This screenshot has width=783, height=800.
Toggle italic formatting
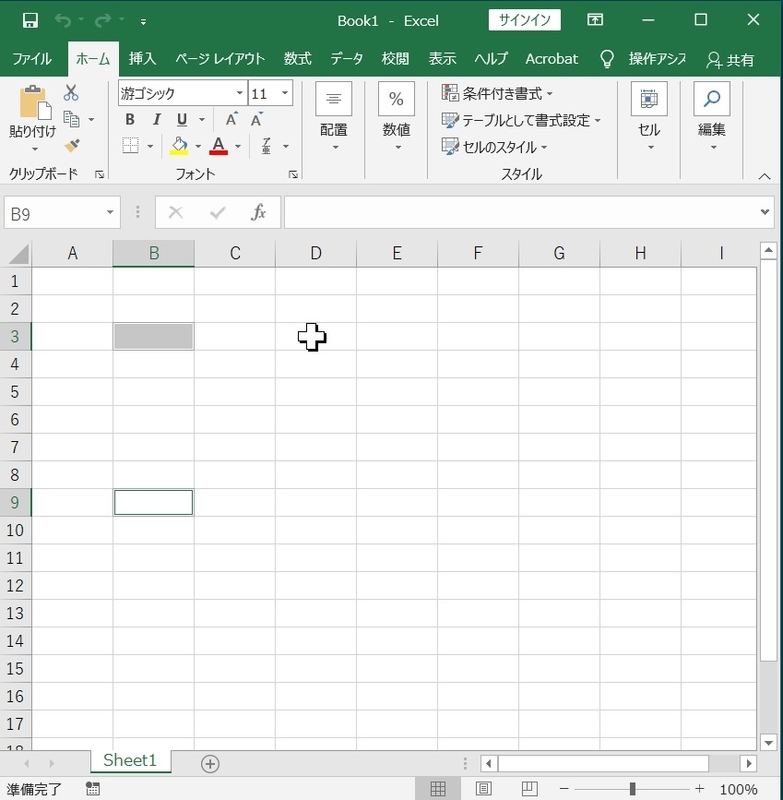tap(157, 119)
